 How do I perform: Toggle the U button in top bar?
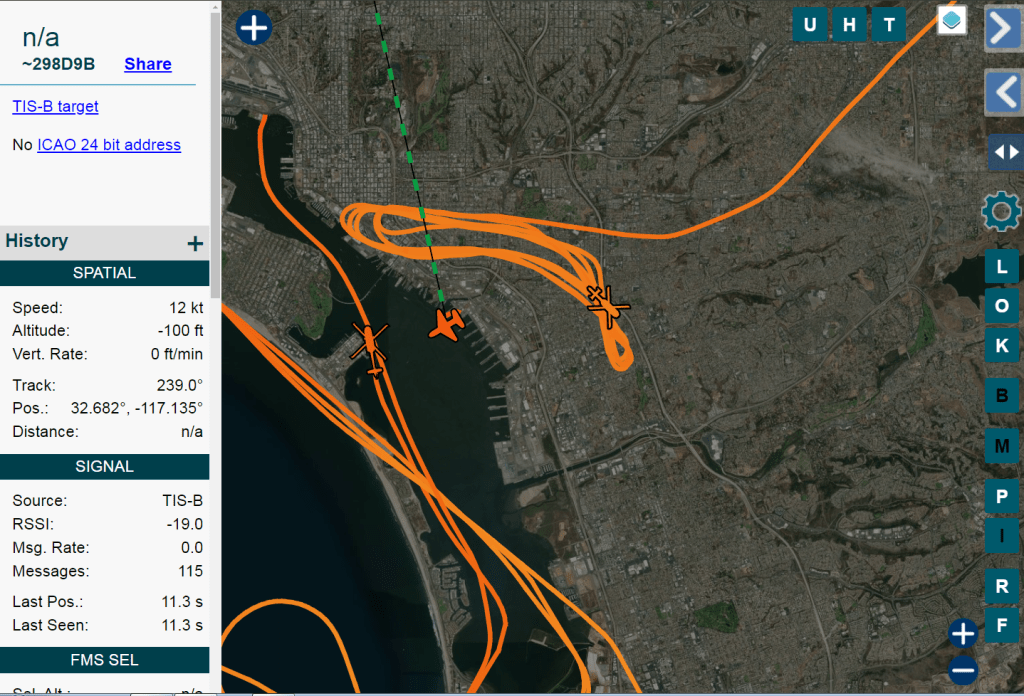(x=810, y=25)
